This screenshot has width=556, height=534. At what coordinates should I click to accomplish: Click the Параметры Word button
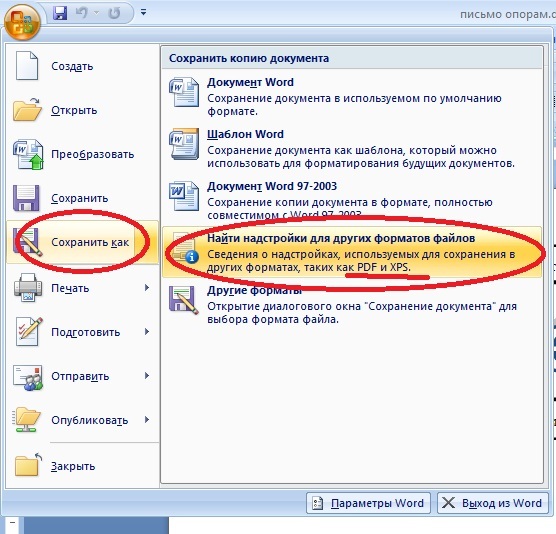pyautogui.click(x=368, y=503)
